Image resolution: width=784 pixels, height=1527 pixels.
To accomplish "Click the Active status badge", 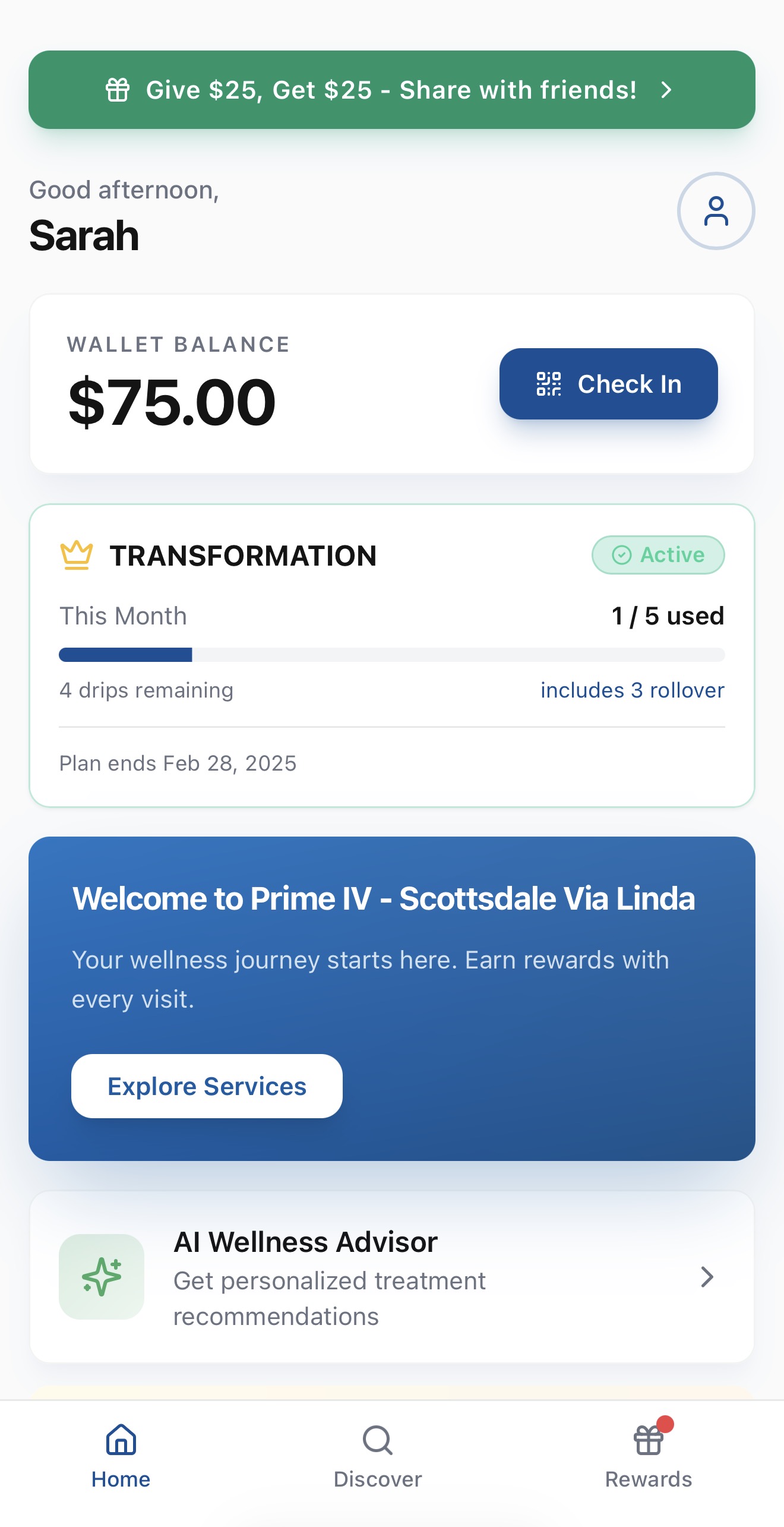I will click(657, 555).
